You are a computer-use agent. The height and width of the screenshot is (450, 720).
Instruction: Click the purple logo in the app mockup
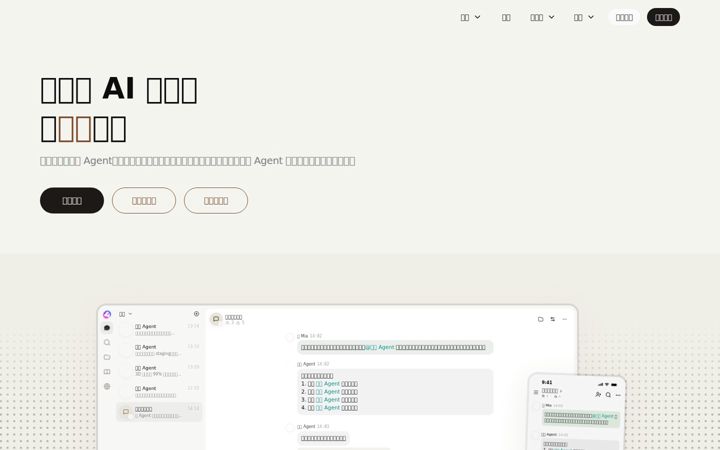click(107, 315)
